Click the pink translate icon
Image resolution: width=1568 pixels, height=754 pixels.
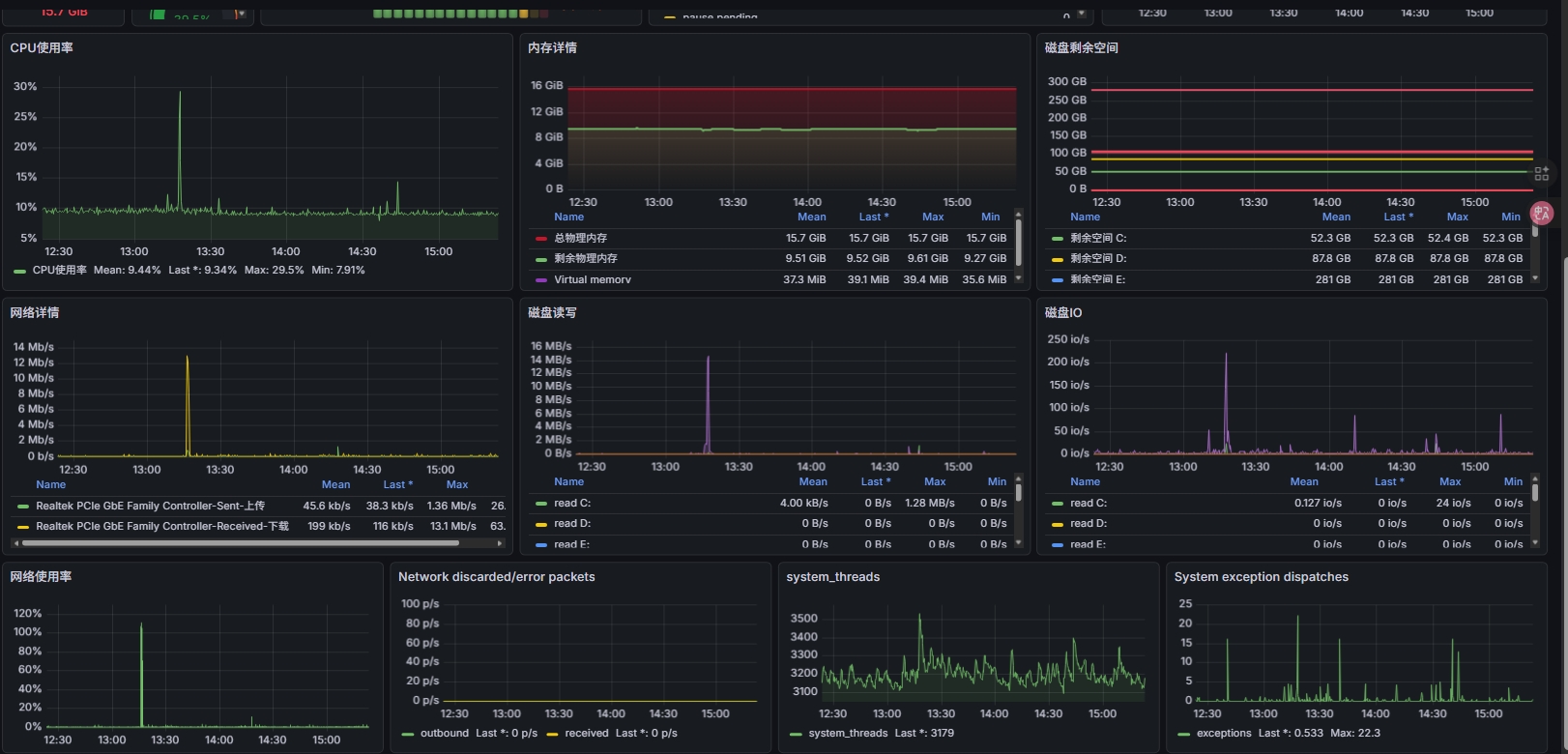click(1542, 214)
